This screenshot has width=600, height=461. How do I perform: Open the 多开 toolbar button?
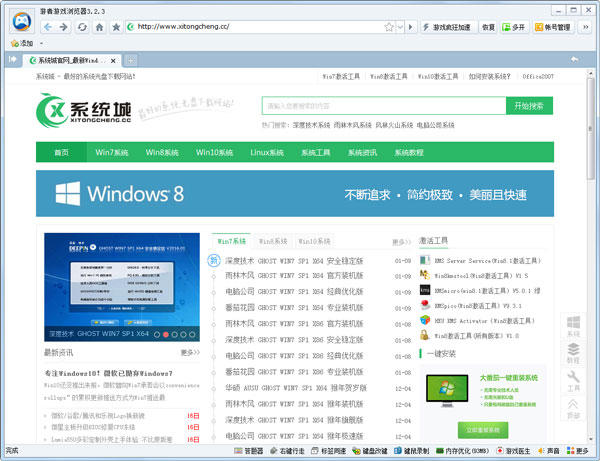pos(514,27)
